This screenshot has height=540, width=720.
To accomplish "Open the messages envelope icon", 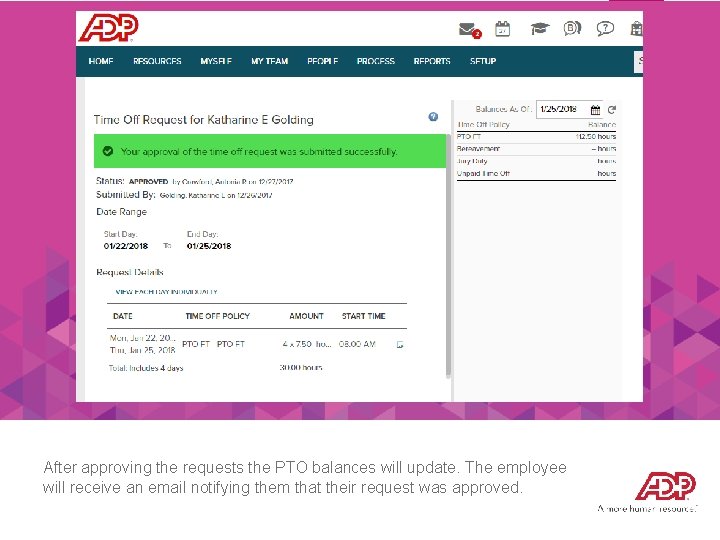I will (469, 30).
